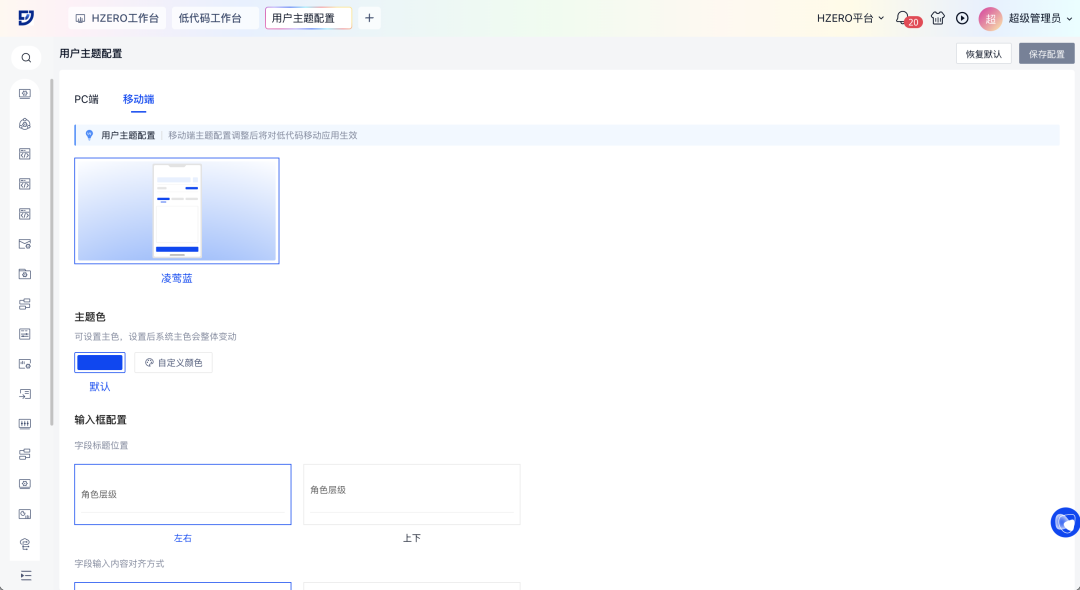Click the HZERO logo at top left
Viewport: 1080px width, 590px height.
[26, 18]
